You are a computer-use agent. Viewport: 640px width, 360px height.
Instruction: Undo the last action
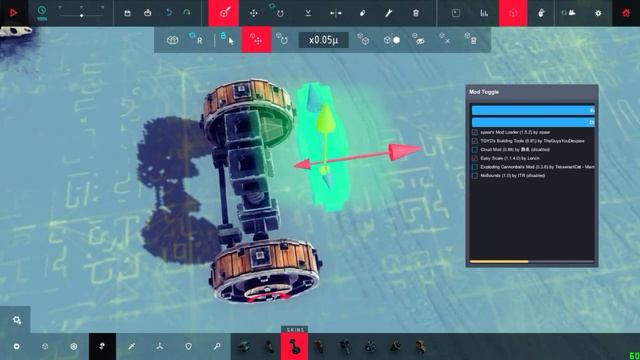point(169,13)
